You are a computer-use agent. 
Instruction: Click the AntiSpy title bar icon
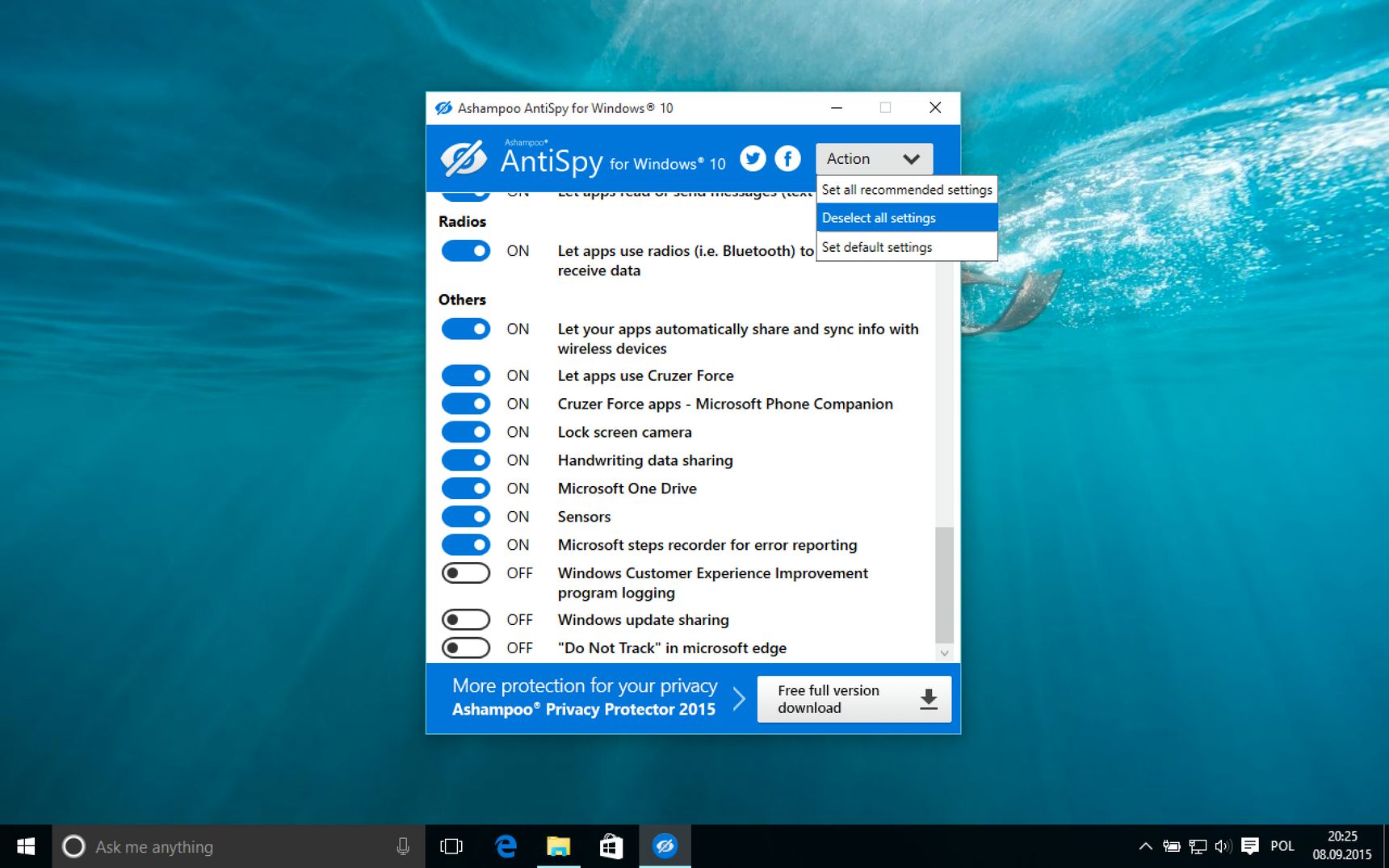click(443, 108)
